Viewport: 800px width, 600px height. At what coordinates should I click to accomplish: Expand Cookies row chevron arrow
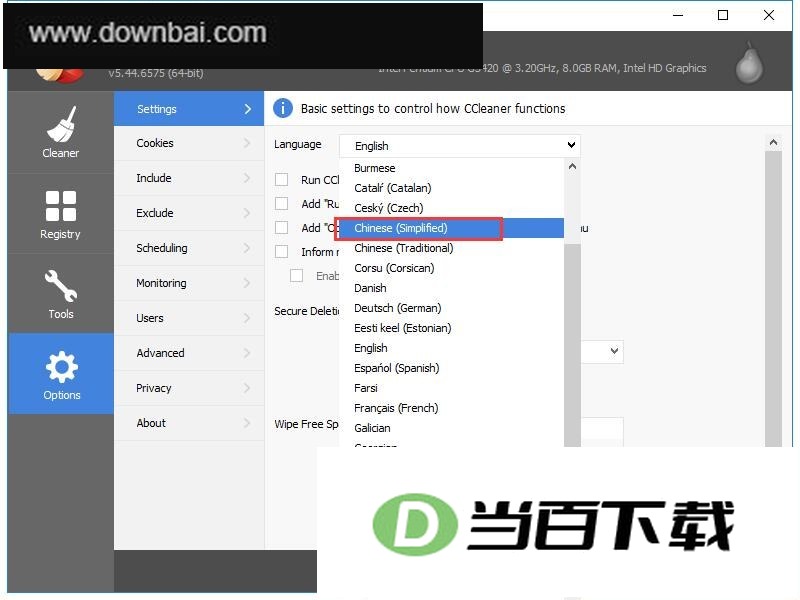coord(247,143)
